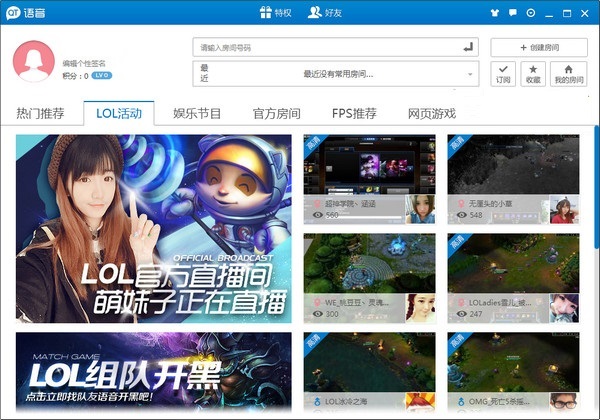Click the vertical scrollbar thumb on right
Viewport: 600px width, 420px height.
click(x=597, y=187)
